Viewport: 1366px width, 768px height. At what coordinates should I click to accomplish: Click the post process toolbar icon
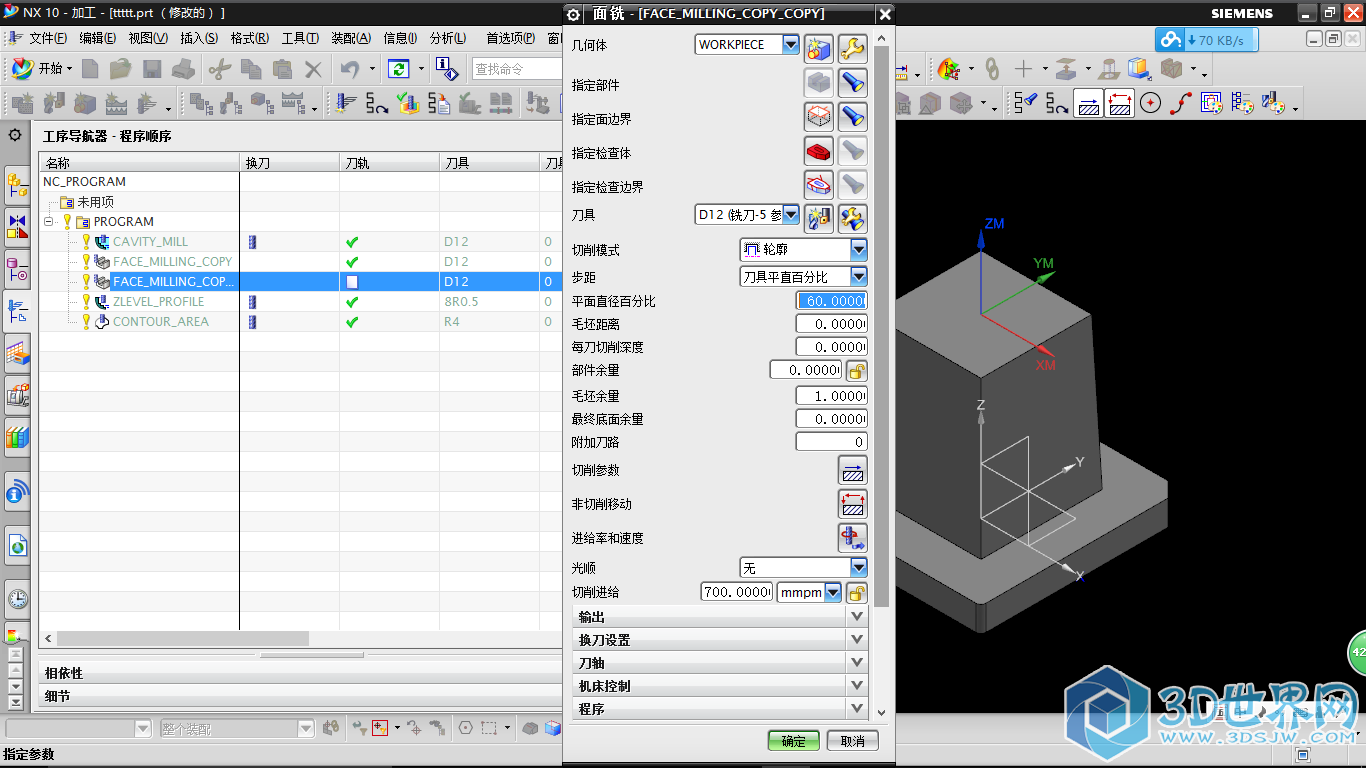pyautogui.click(x=439, y=102)
